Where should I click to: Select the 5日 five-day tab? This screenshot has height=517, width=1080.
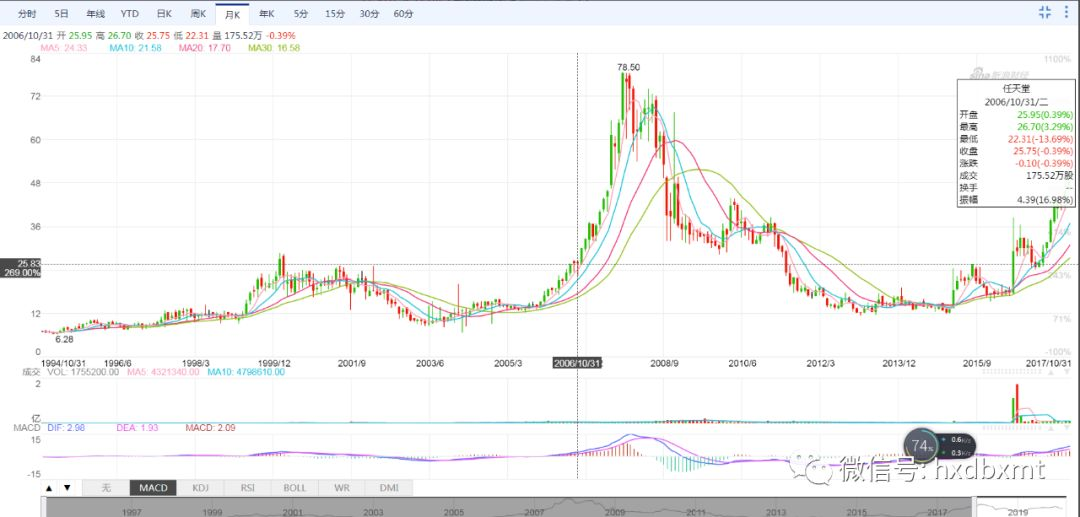coord(61,14)
